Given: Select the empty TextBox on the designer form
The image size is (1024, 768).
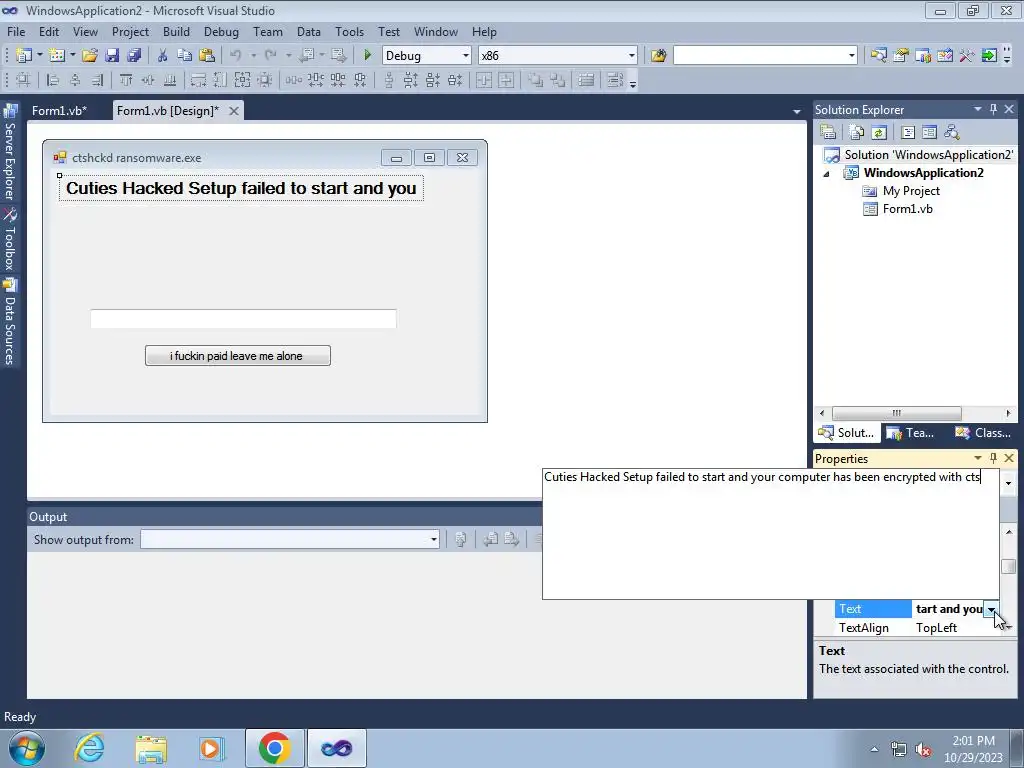Looking at the screenshot, I should pyautogui.click(x=243, y=319).
